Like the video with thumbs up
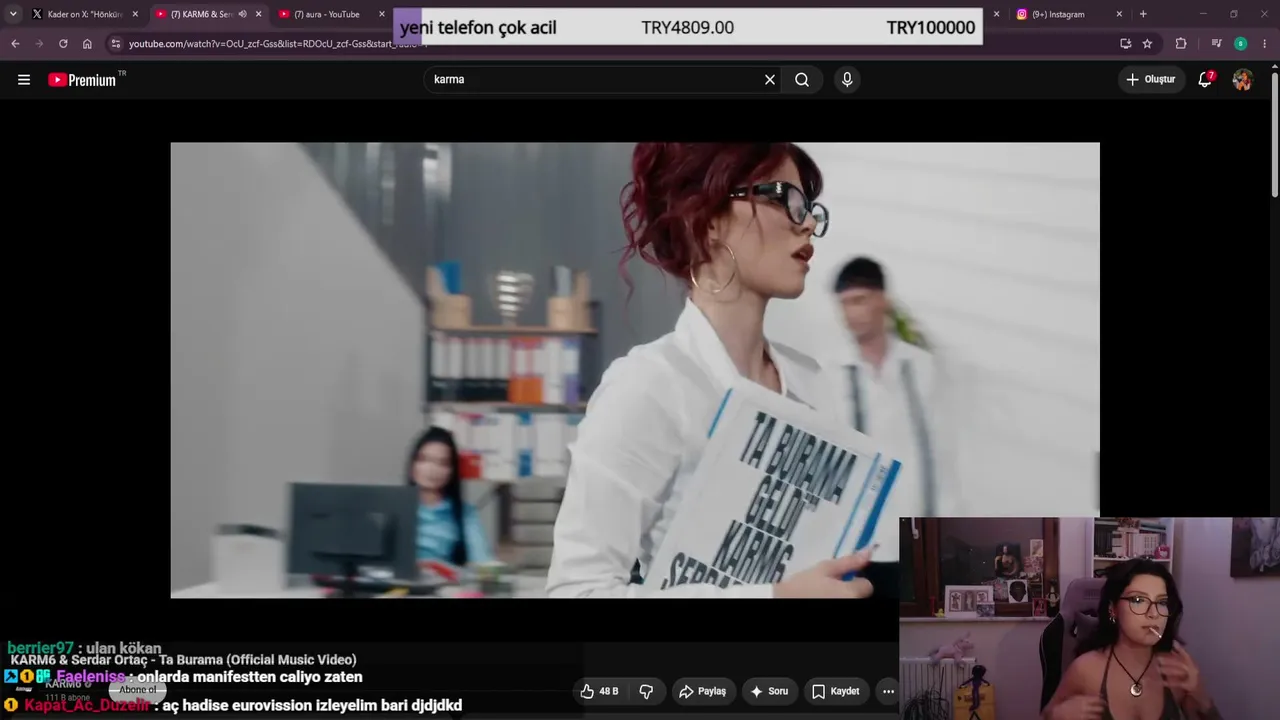 pos(600,691)
